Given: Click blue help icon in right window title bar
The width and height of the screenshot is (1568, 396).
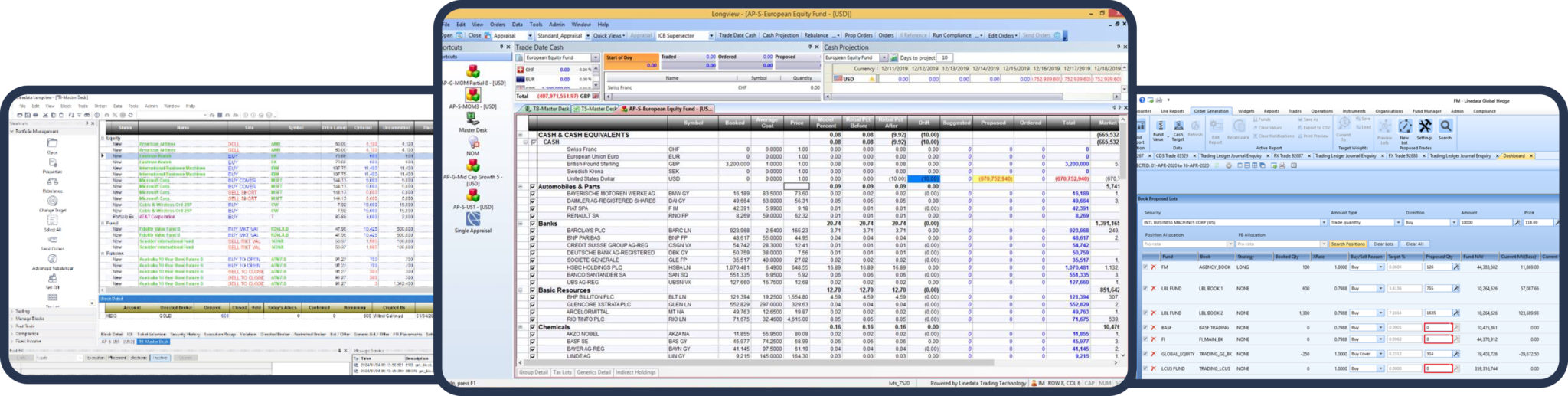Looking at the screenshot, I should point(1142,100).
